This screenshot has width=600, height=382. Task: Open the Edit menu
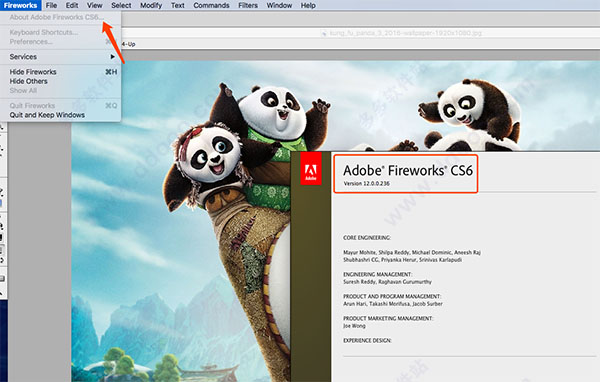pyautogui.click(x=72, y=5)
